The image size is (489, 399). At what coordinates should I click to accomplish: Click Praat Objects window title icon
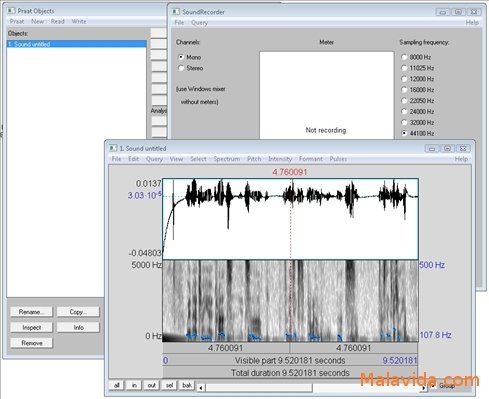pyautogui.click(x=11, y=11)
